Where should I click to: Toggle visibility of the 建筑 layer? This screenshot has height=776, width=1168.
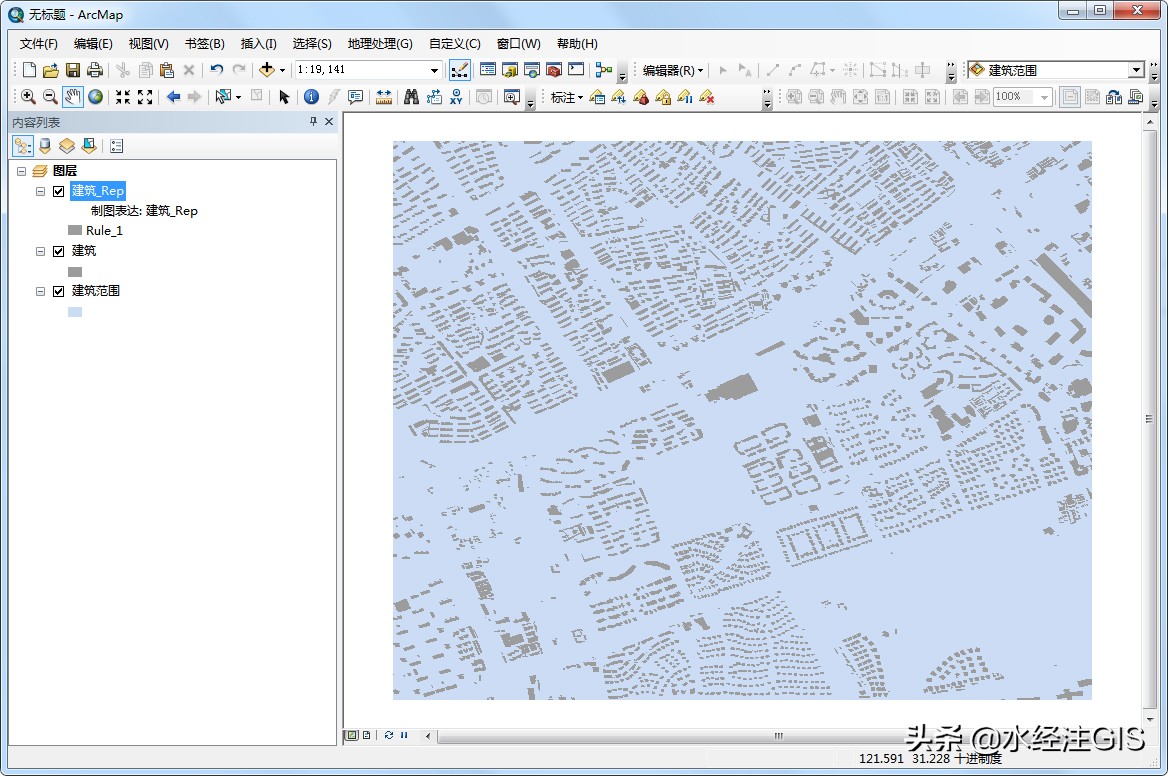pos(58,251)
